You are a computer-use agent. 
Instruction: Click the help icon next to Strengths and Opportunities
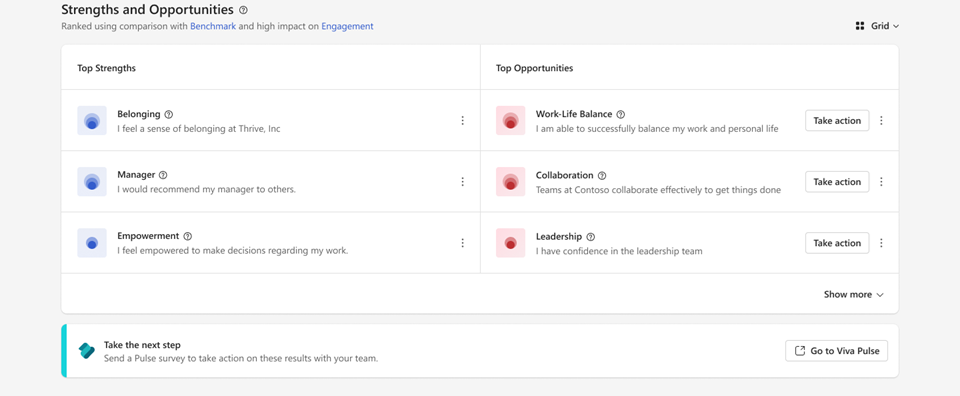pyautogui.click(x=244, y=10)
